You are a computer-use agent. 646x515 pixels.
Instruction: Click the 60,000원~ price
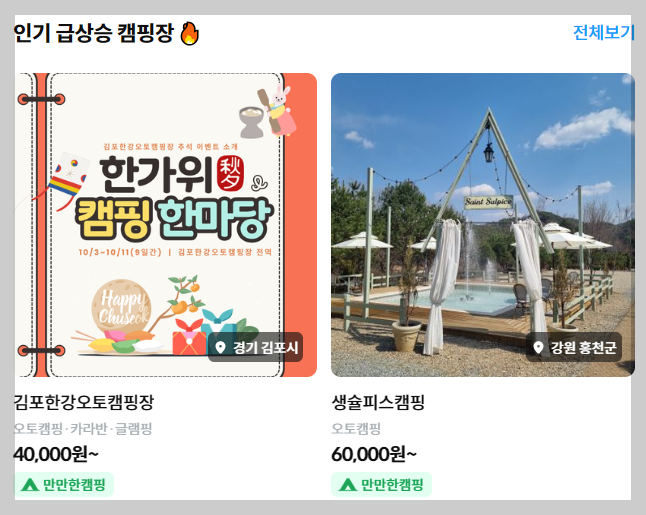(374, 454)
